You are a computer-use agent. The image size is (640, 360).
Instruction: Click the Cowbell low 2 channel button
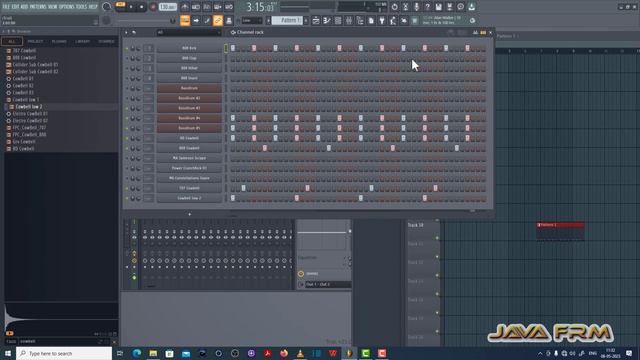[x=189, y=198]
